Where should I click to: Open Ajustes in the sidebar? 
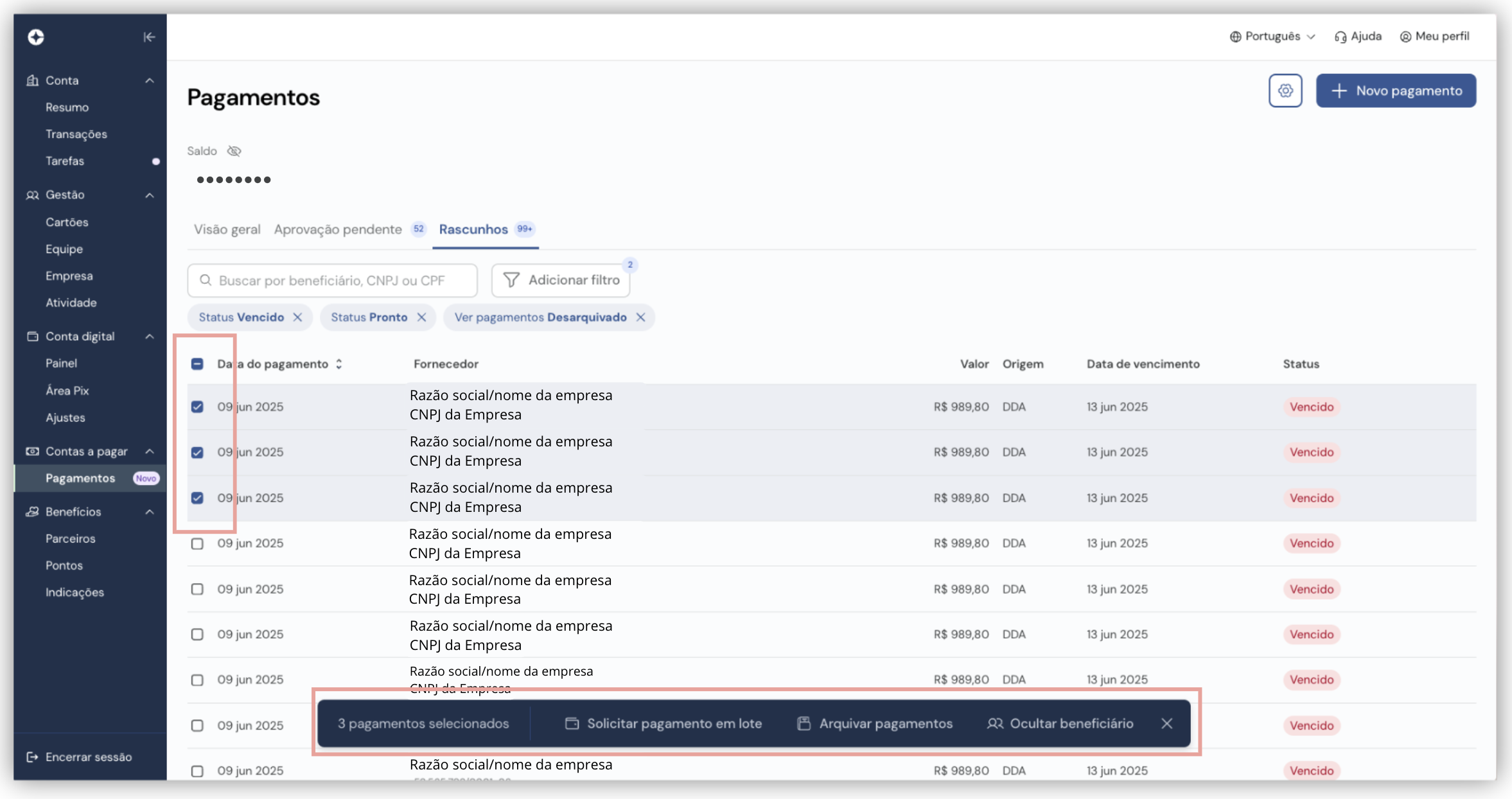coord(65,417)
